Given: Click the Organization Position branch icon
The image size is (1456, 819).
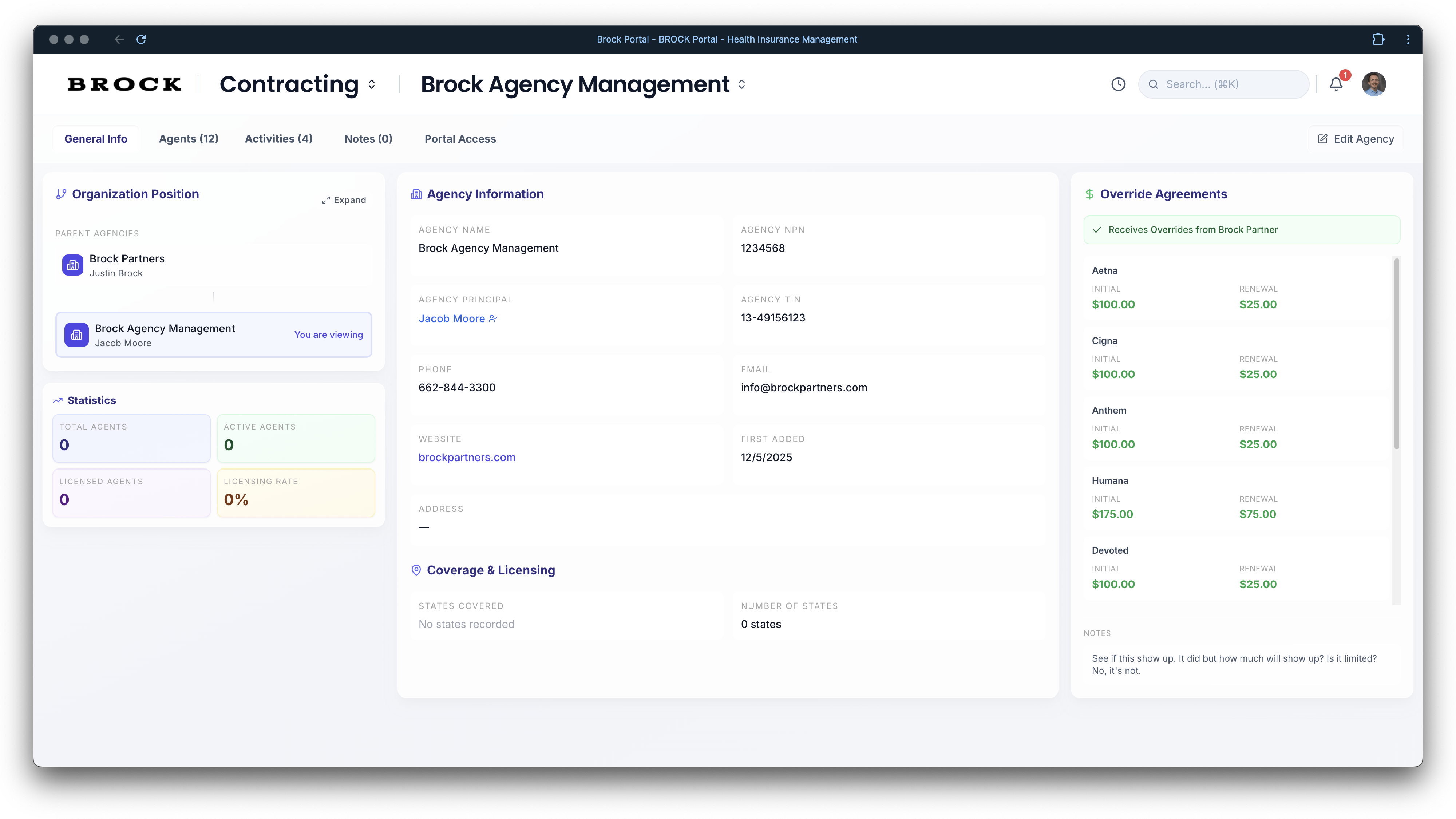Looking at the screenshot, I should [61, 194].
